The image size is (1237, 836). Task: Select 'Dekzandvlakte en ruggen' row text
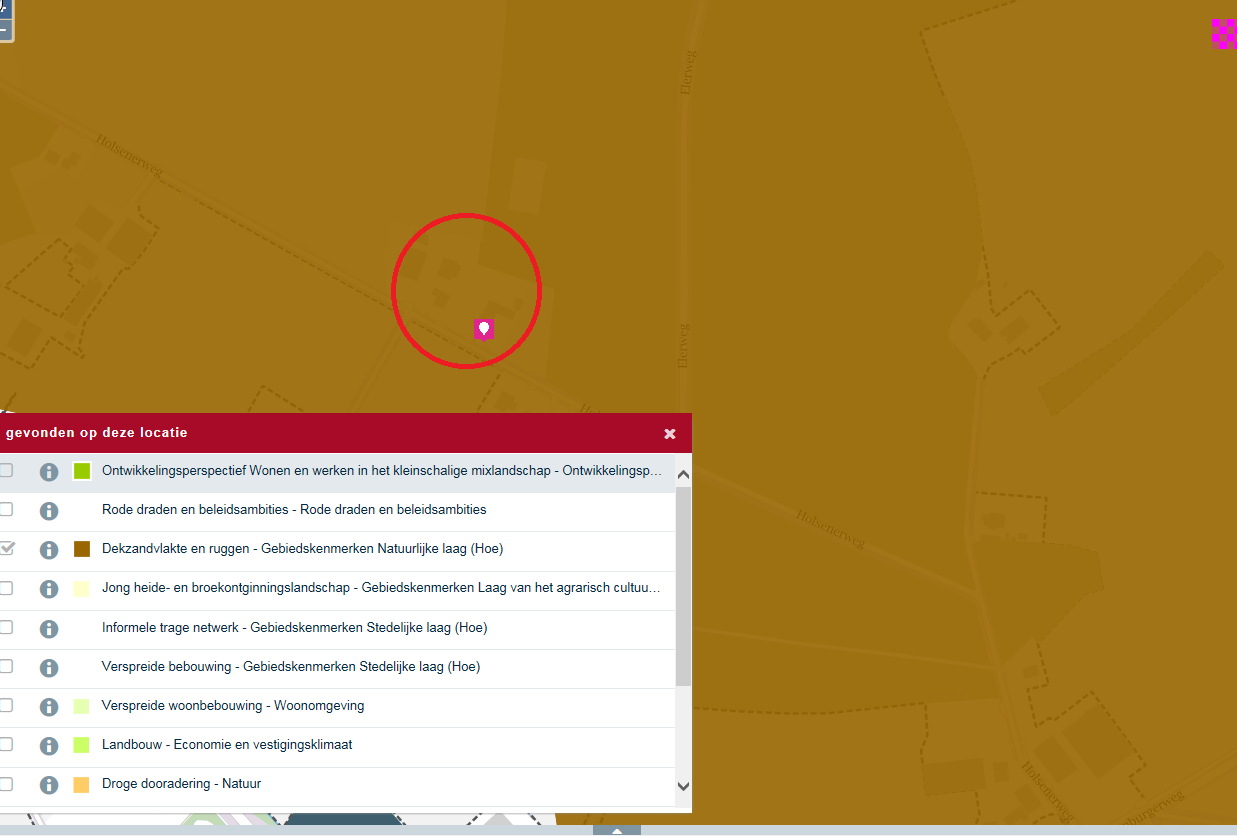pos(302,548)
